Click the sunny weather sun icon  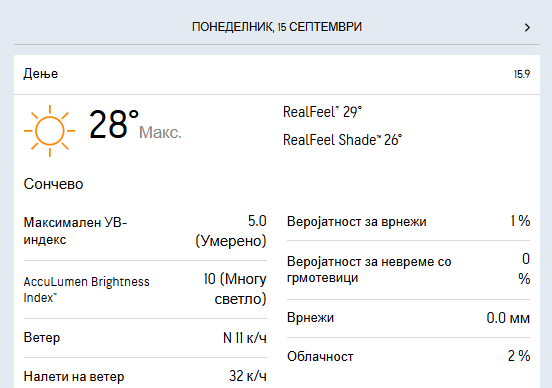click(x=50, y=131)
